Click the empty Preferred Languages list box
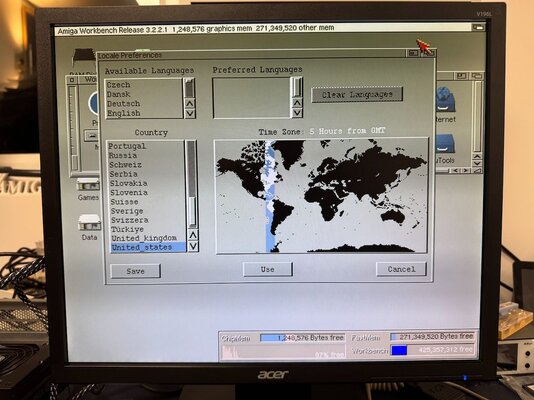The height and width of the screenshot is (400, 534). [x=252, y=98]
